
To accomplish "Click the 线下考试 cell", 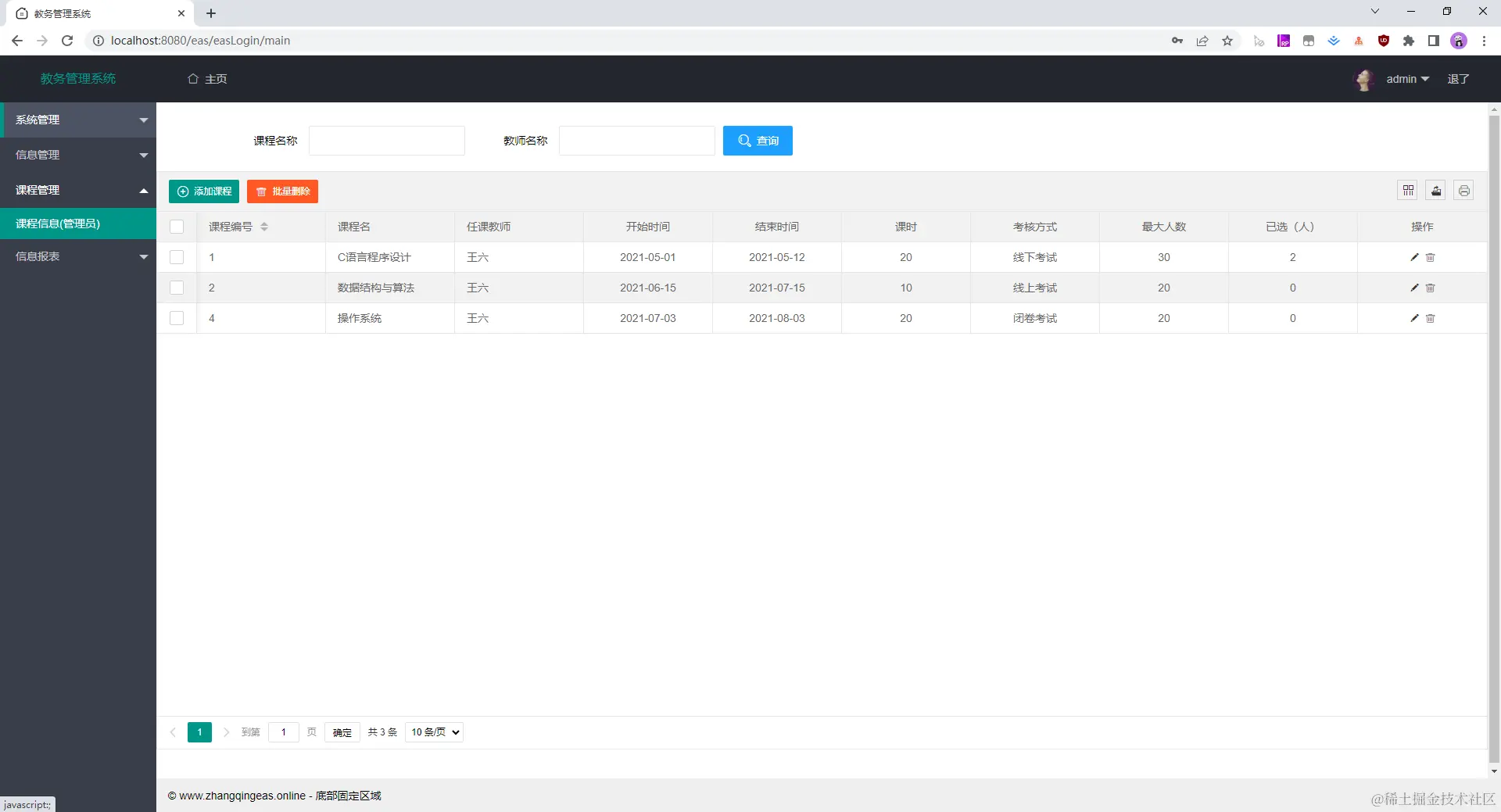I will (x=1034, y=257).
